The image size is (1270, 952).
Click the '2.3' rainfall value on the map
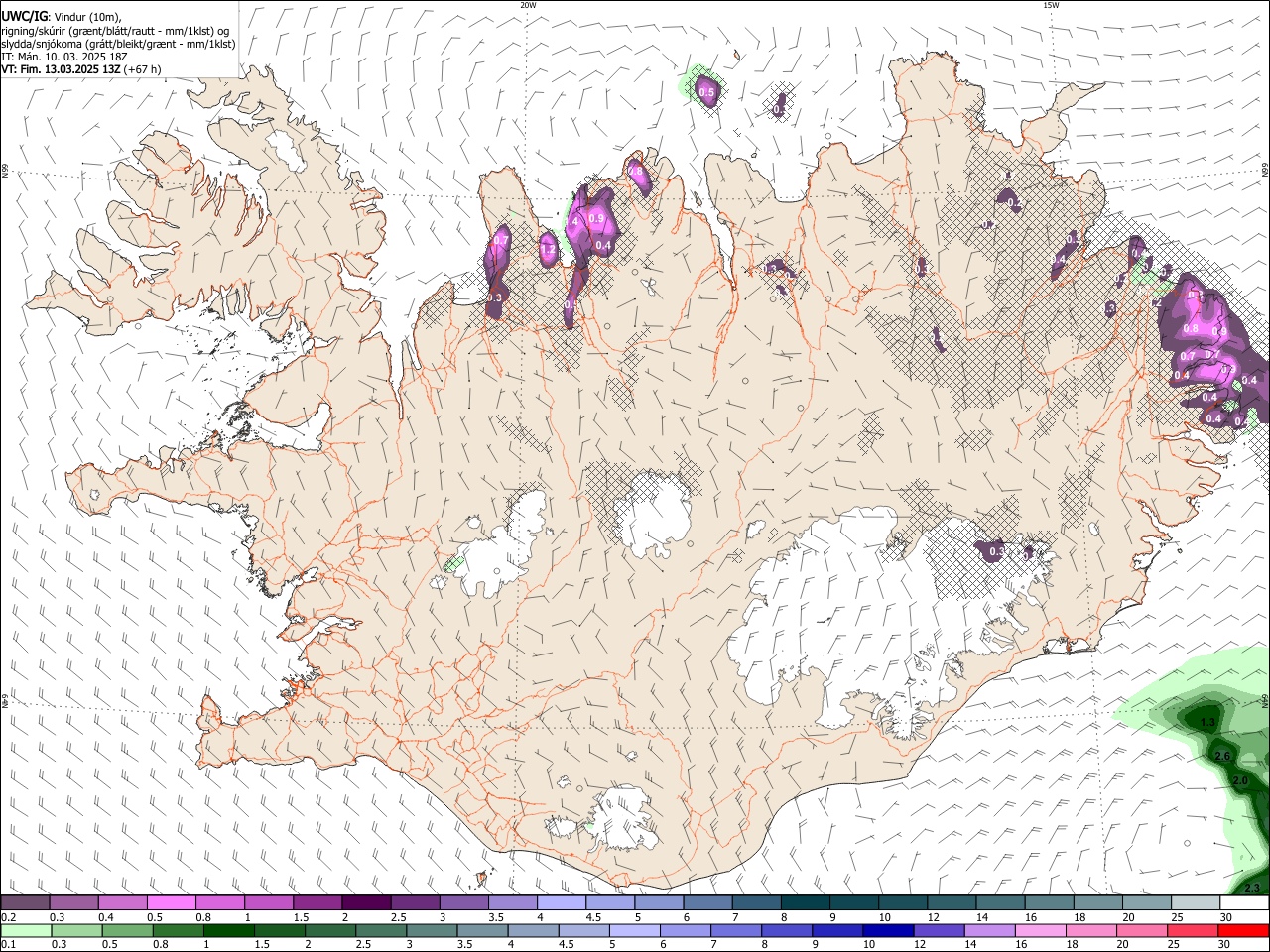point(1252,888)
